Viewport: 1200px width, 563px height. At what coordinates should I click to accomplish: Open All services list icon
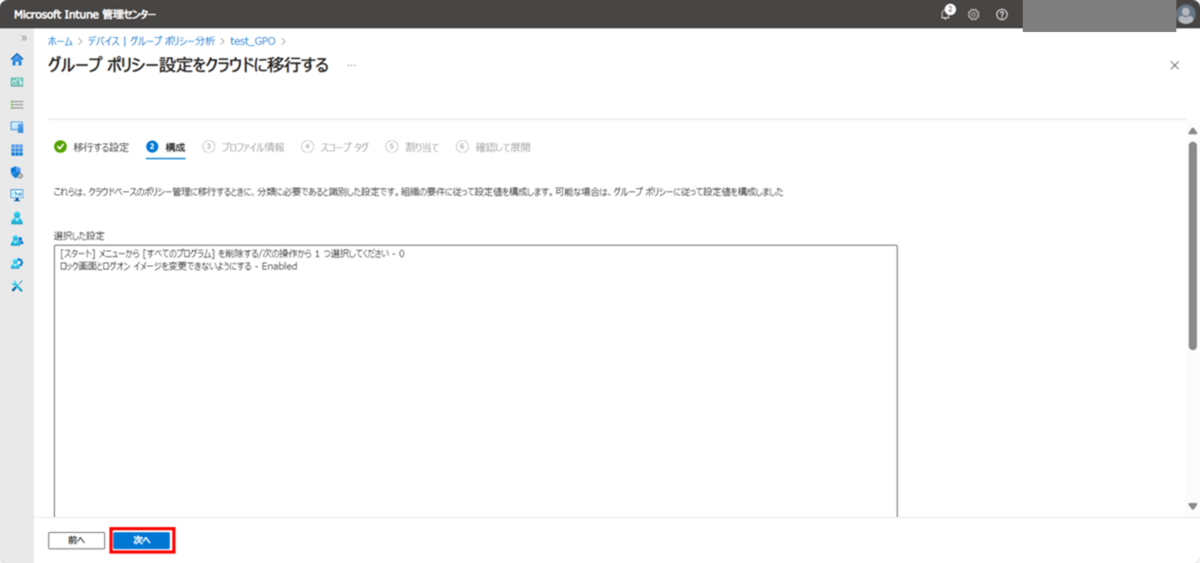pyautogui.click(x=16, y=104)
